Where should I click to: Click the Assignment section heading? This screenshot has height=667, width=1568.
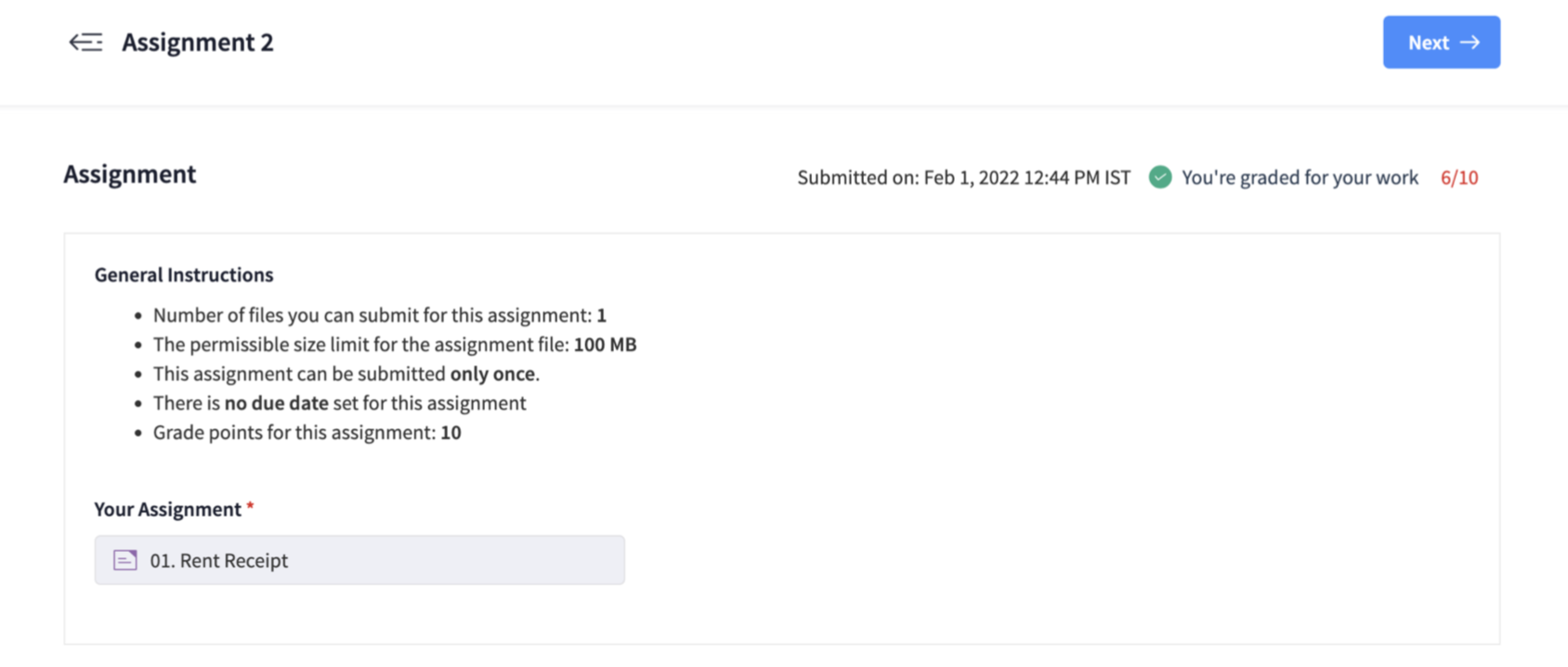130,175
